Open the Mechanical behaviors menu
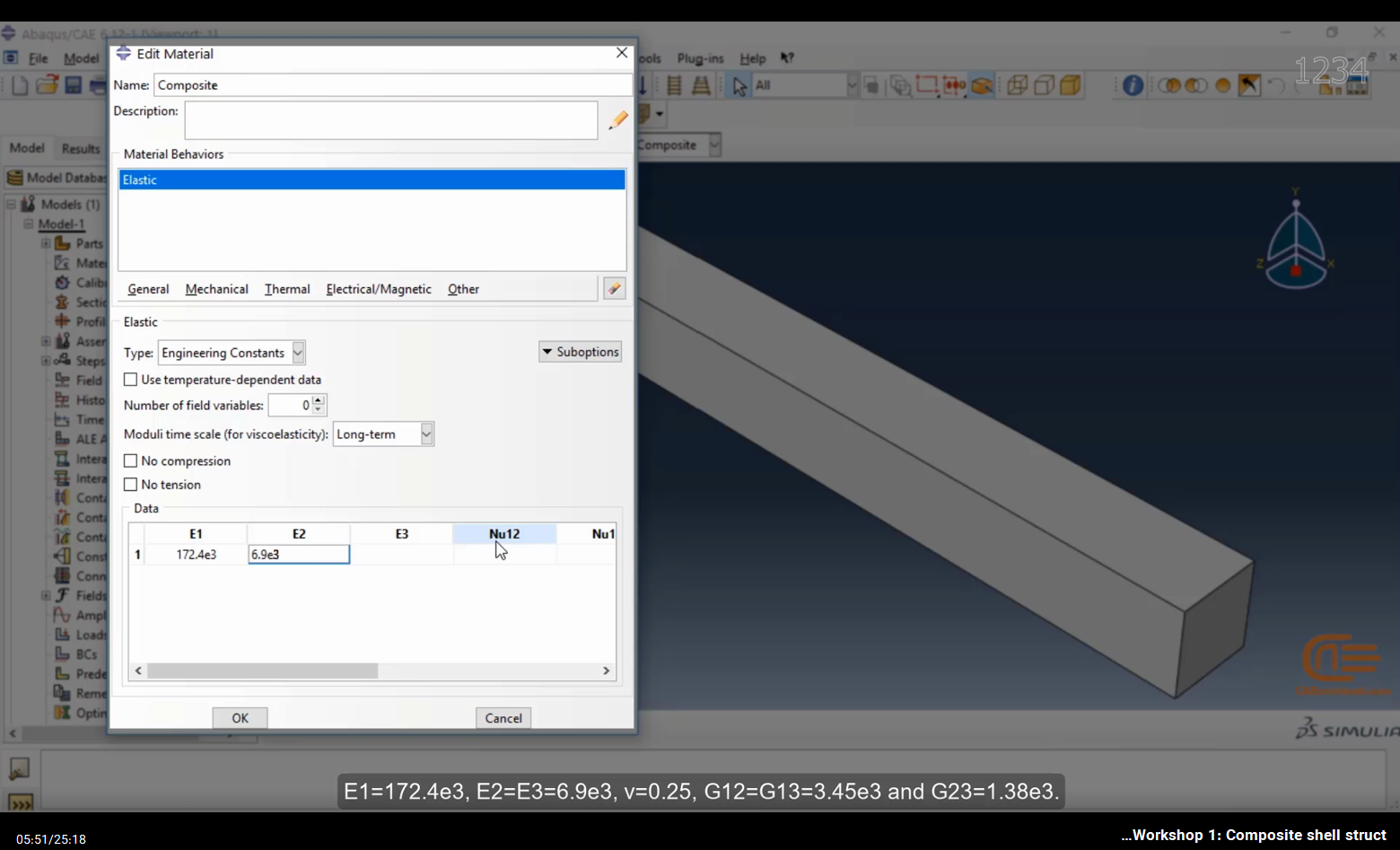This screenshot has height=850, width=1400. (x=216, y=289)
